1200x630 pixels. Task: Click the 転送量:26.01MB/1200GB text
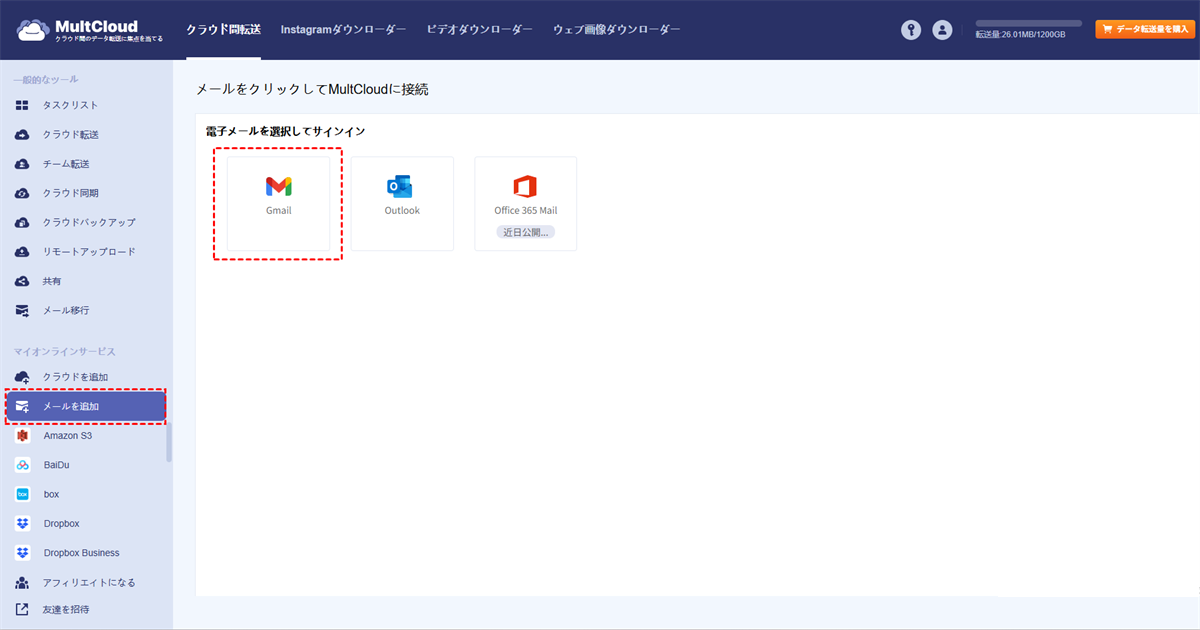[x=1021, y=35]
